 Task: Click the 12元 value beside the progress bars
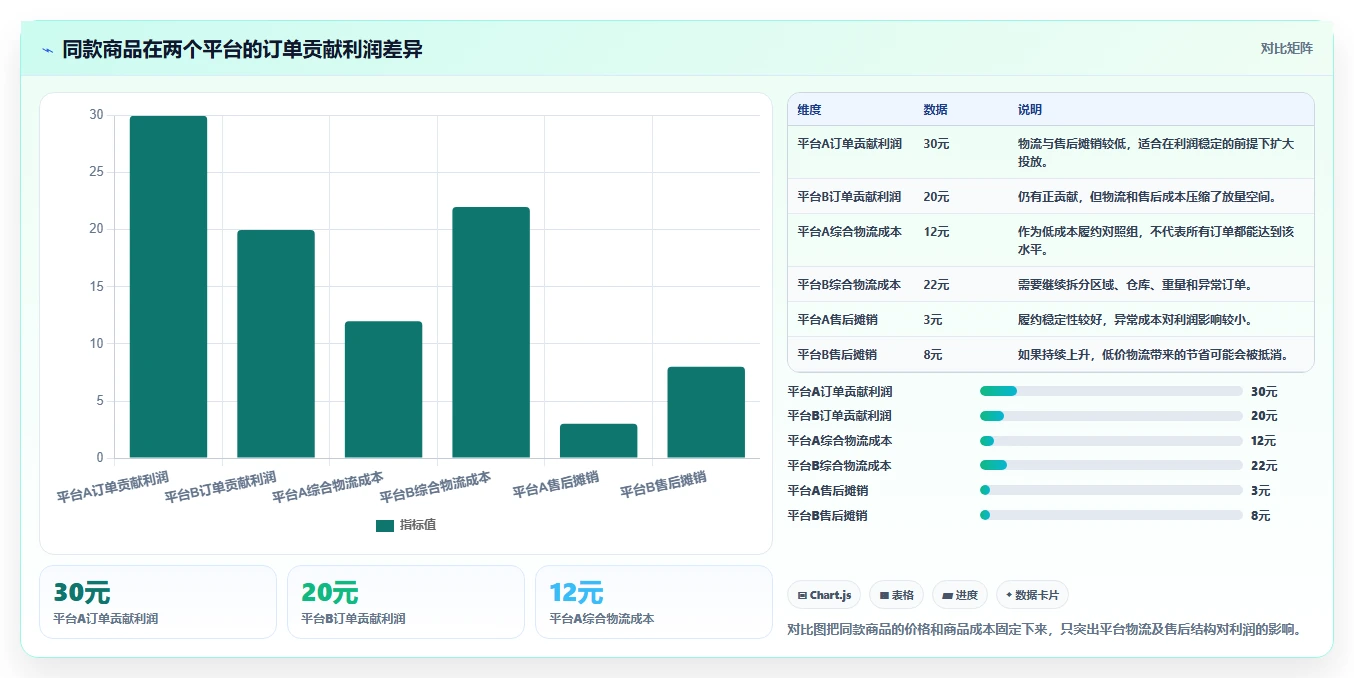click(x=1264, y=441)
